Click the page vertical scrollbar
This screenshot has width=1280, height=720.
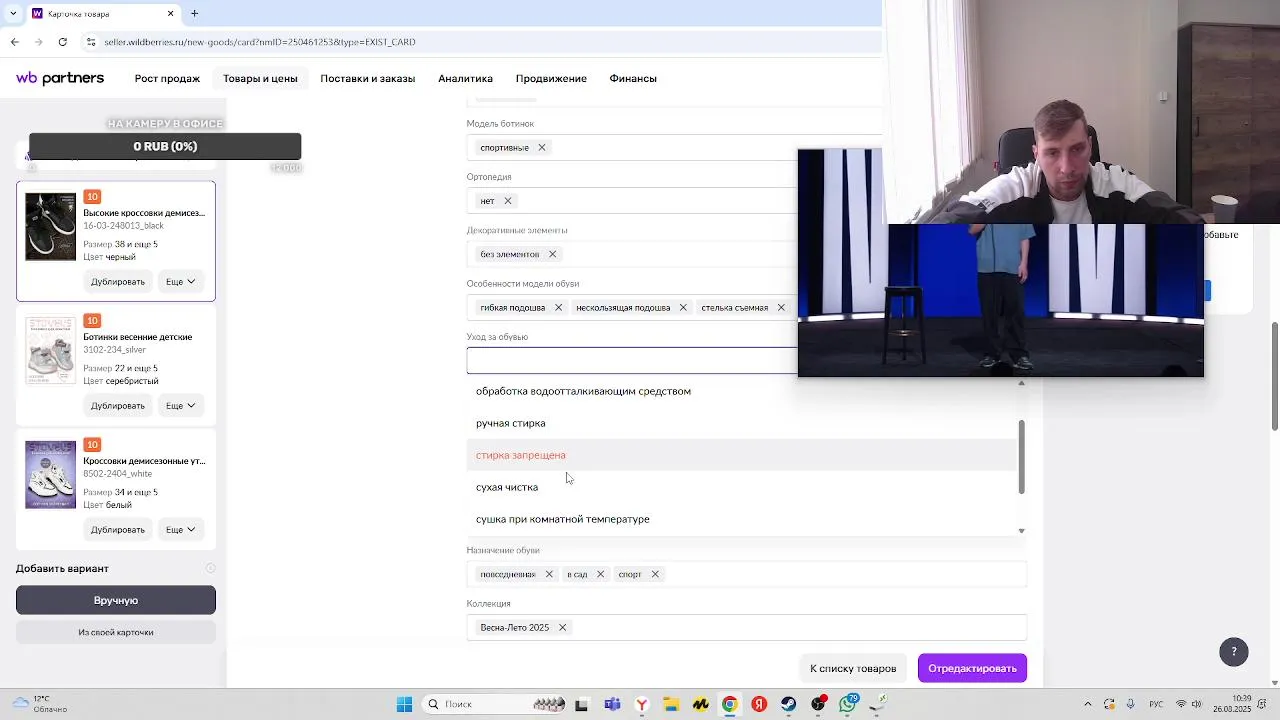coord(1274,376)
